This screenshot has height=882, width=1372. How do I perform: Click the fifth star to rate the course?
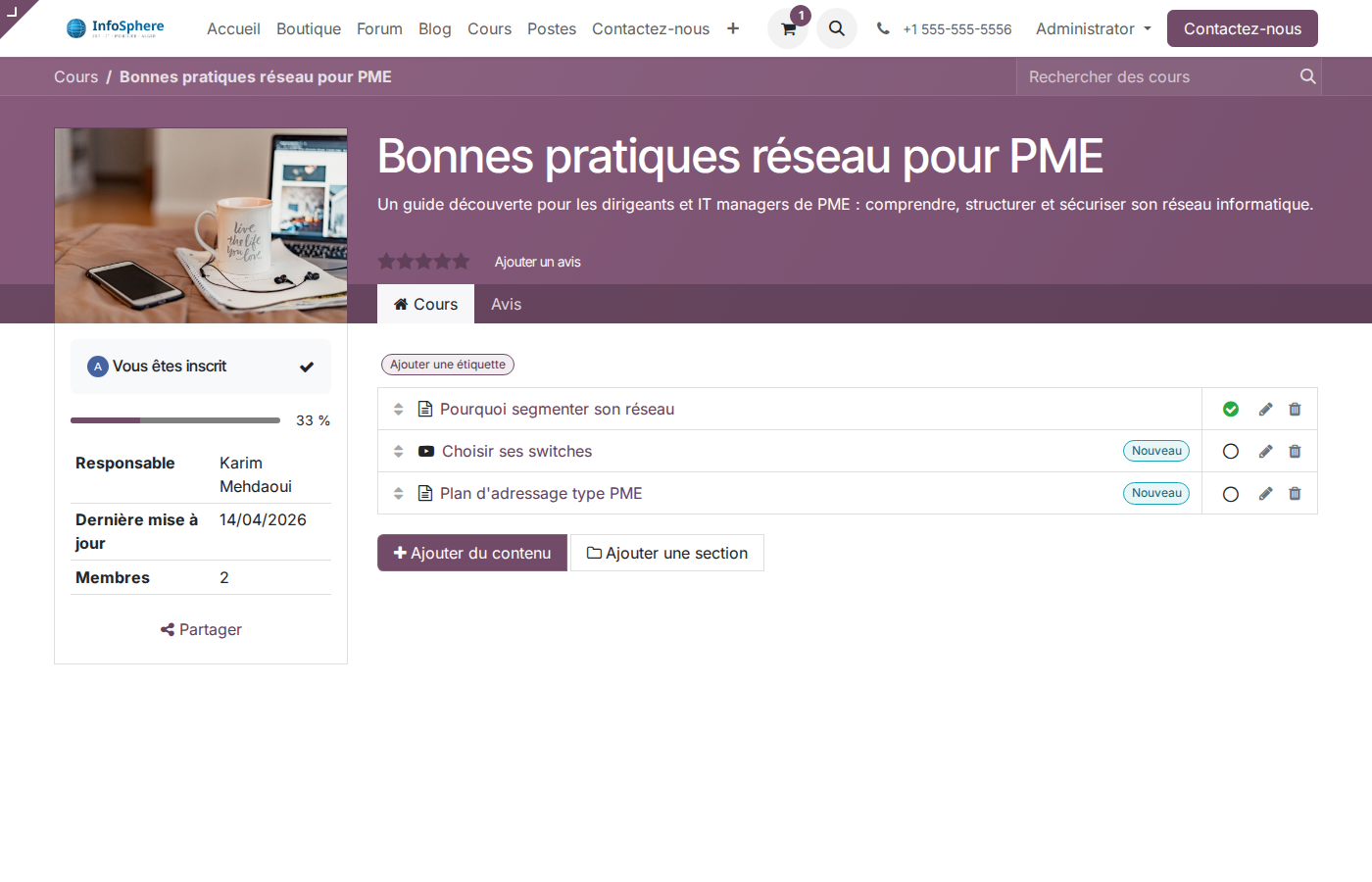(461, 261)
